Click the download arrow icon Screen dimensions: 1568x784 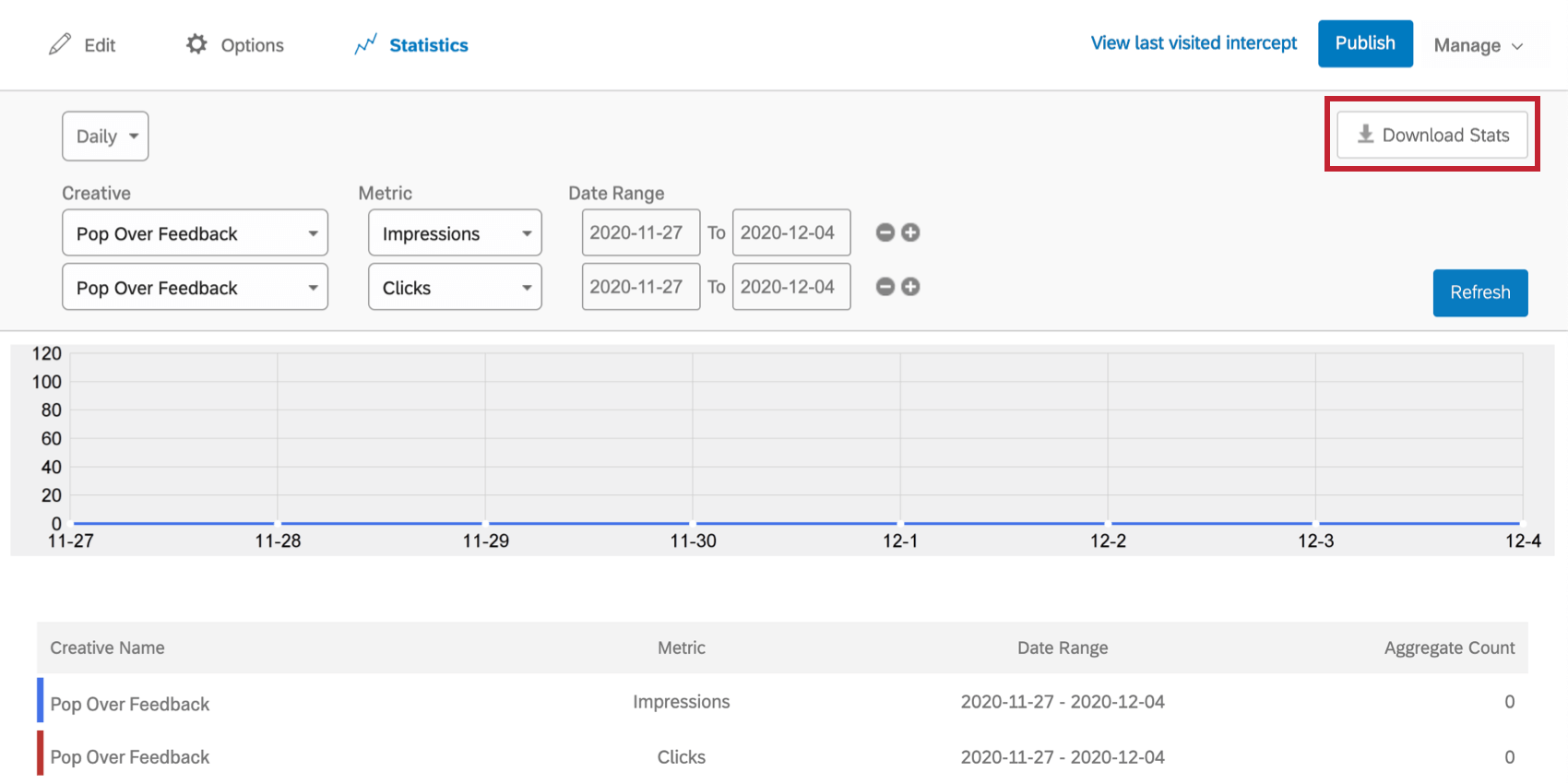pos(1366,135)
